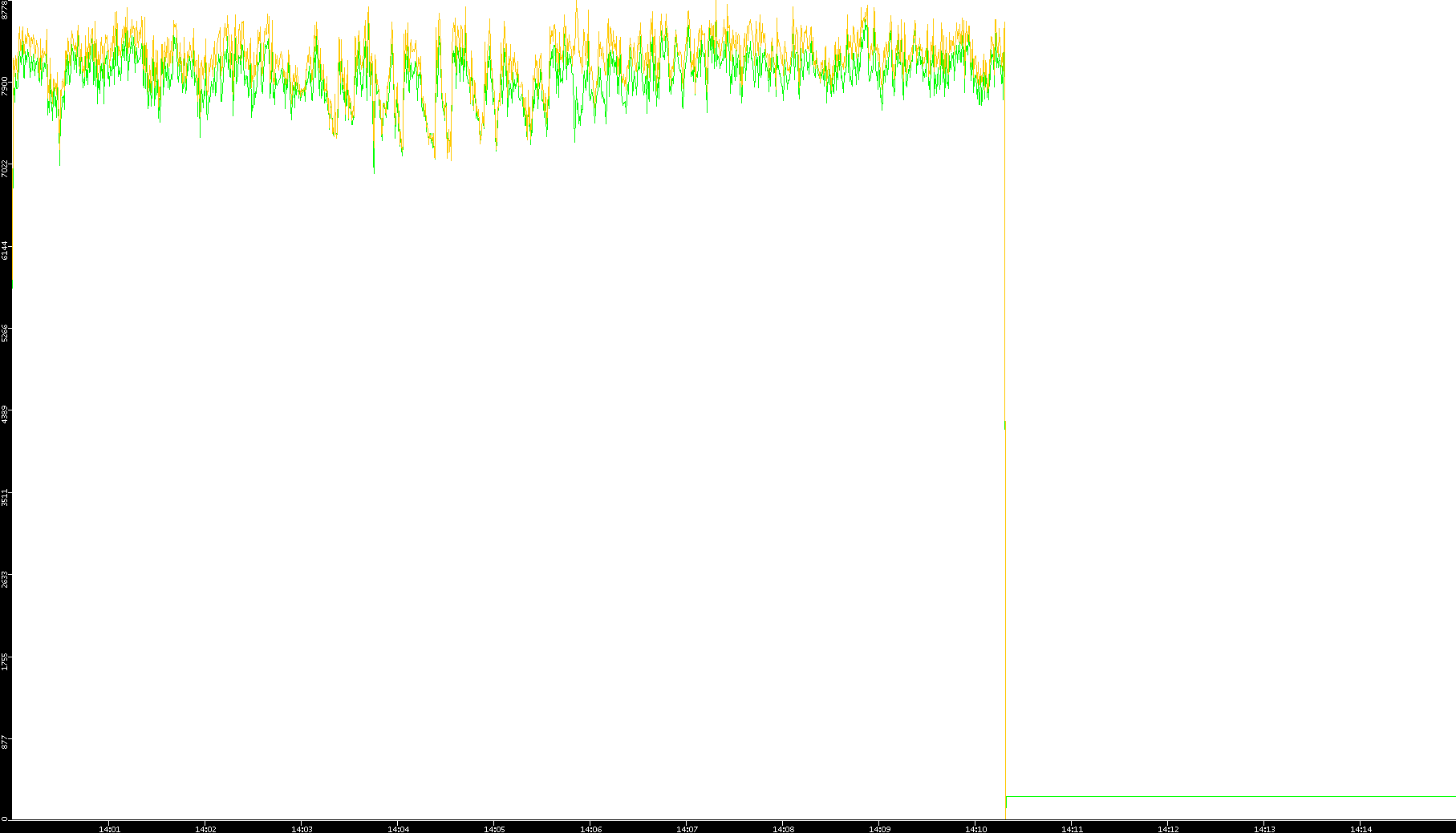Select the 1755 value axis label
The height and width of the screenshot is (833, 1456).
(5, 661)
